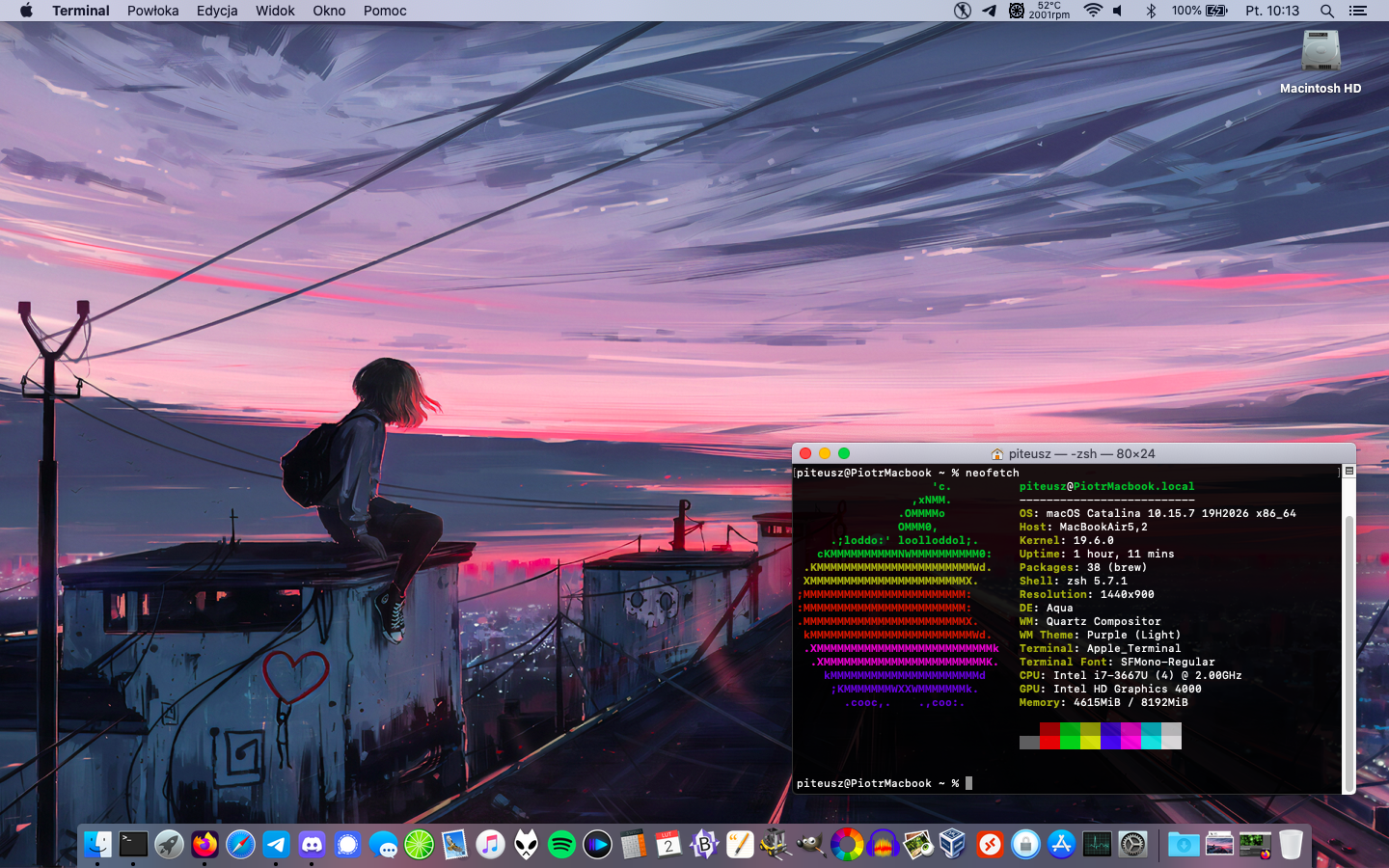The width and height of the screenshot is (1389, 868).
Task: Click the home folder proxy icon in Terminal title
Action: pos(997,453)
